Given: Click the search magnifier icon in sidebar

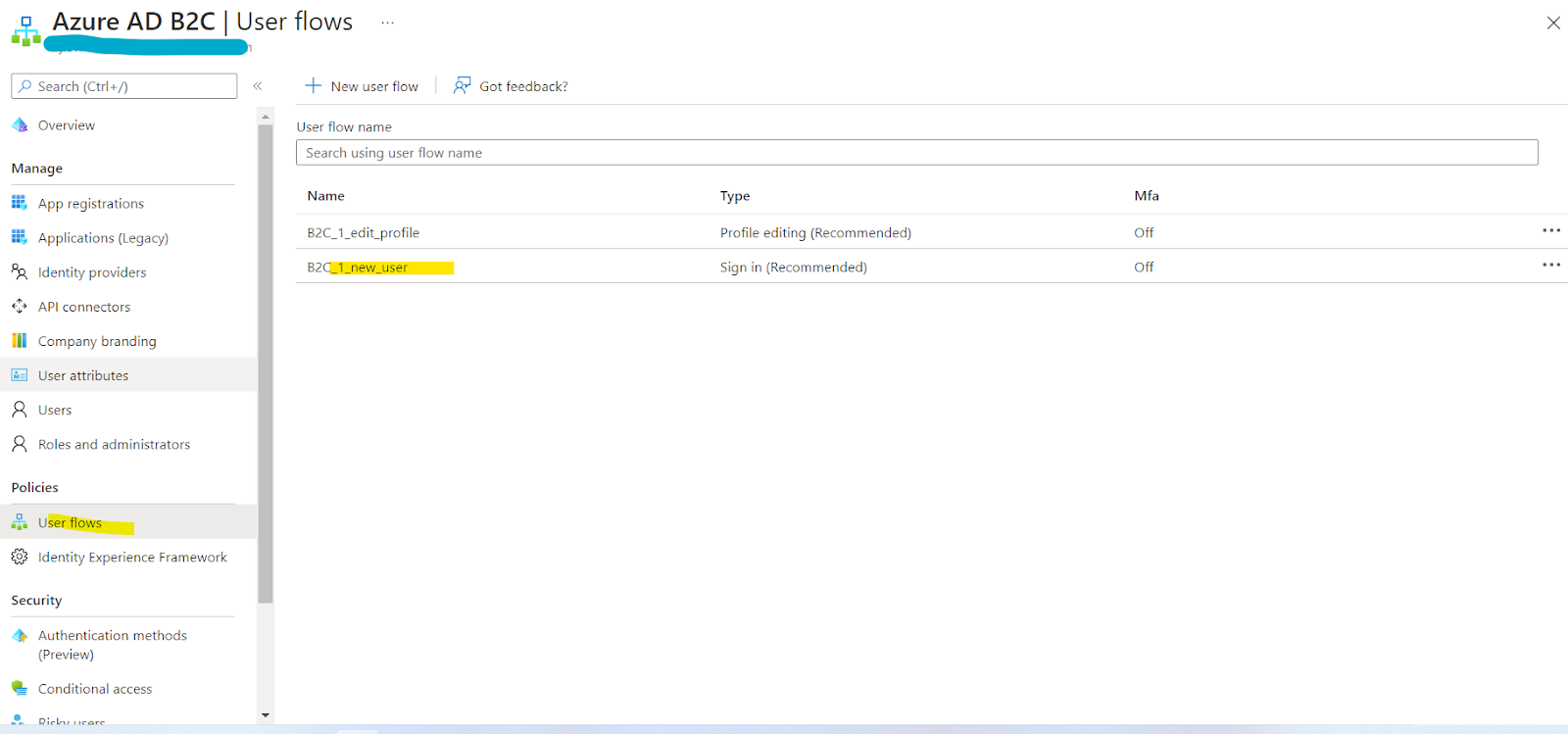Looking at the screenshot, I should point(25,86).
